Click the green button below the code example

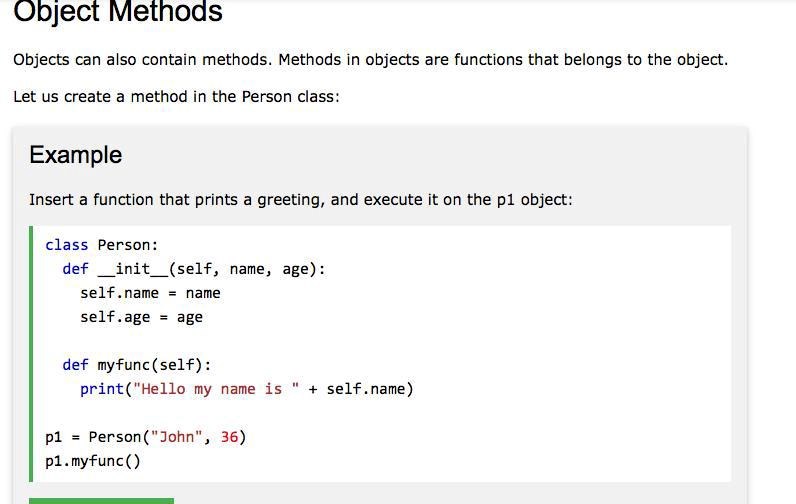(101, 500)
